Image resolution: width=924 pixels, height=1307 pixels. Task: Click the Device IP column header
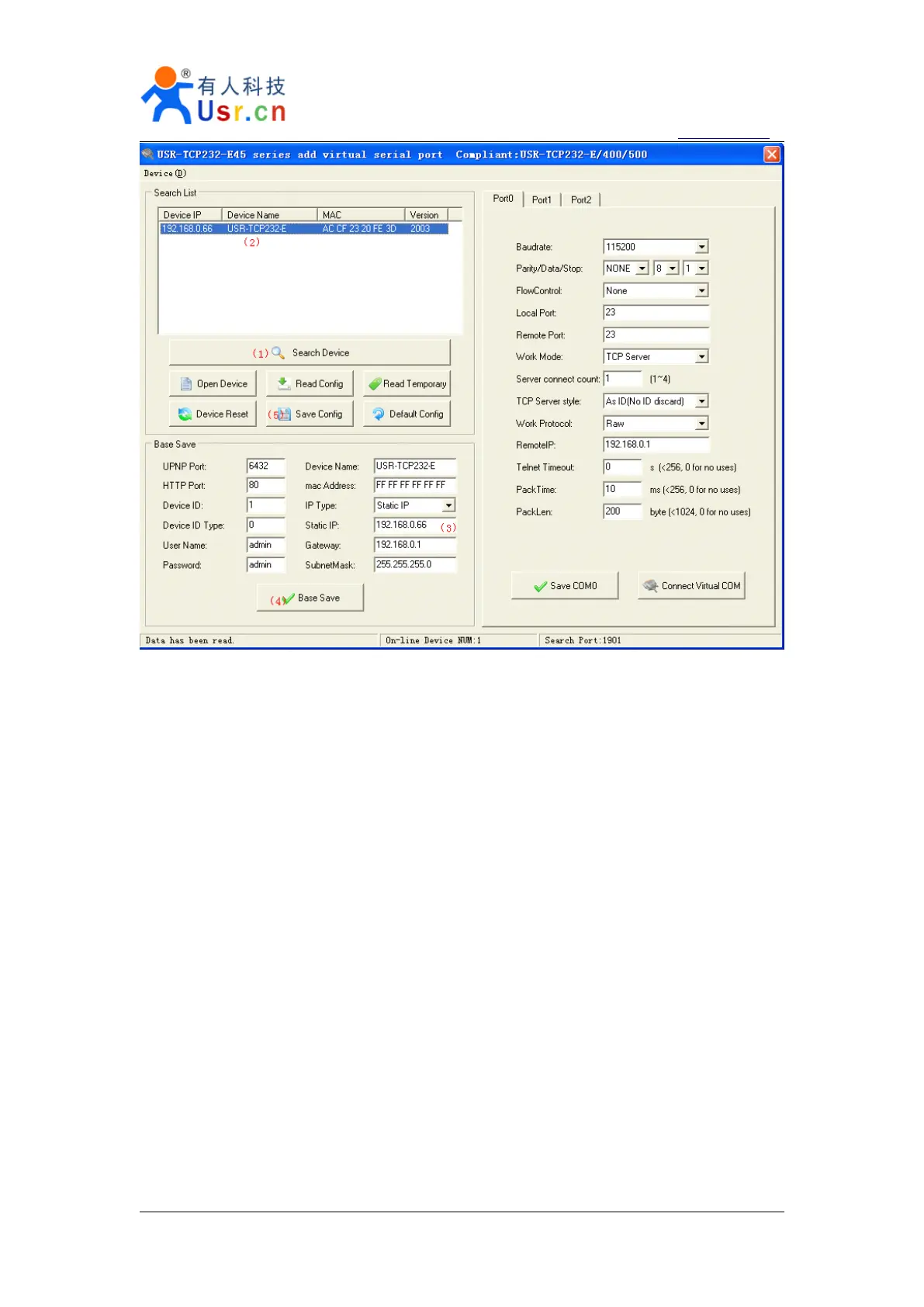pos(190,214)
